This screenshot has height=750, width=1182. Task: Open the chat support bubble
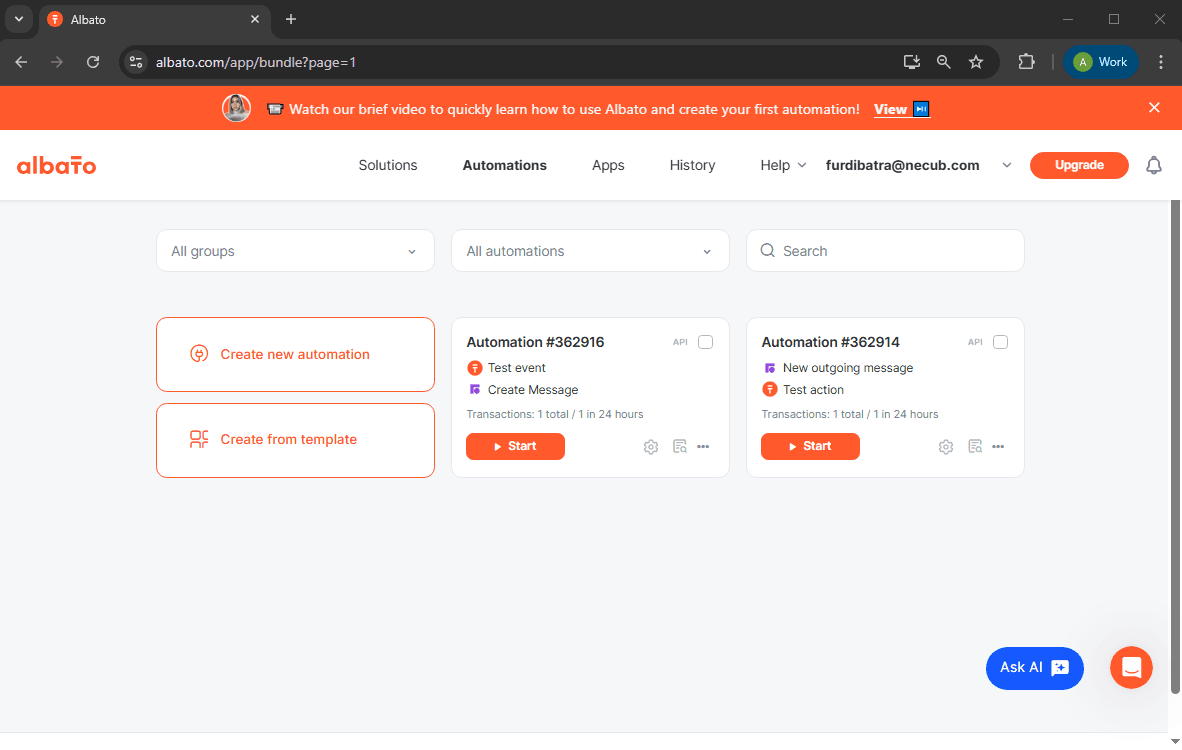pyautogui.click(x=1131, y=668)
